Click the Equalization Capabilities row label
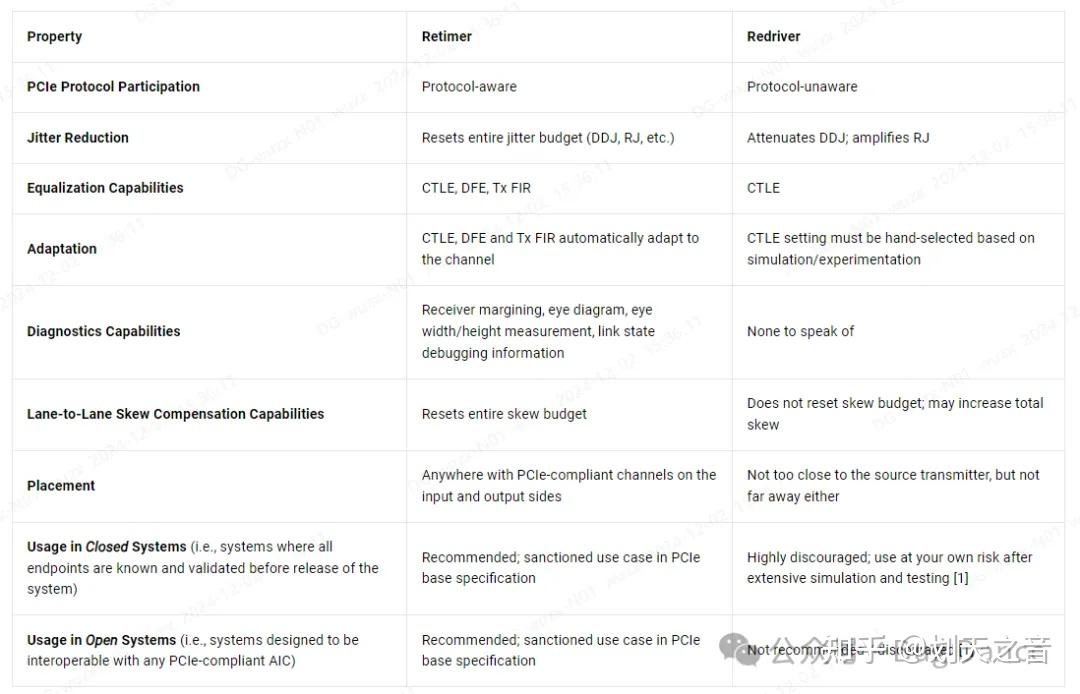This screenshot has height=694, width=1080. 105,188
